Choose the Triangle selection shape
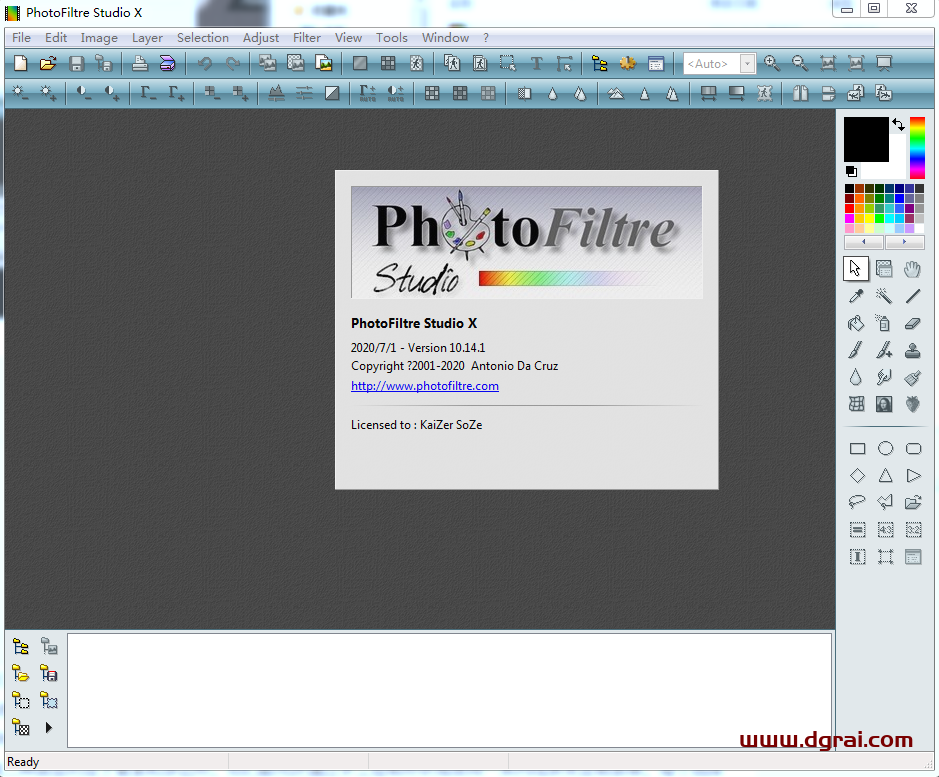 click(885, 476)
